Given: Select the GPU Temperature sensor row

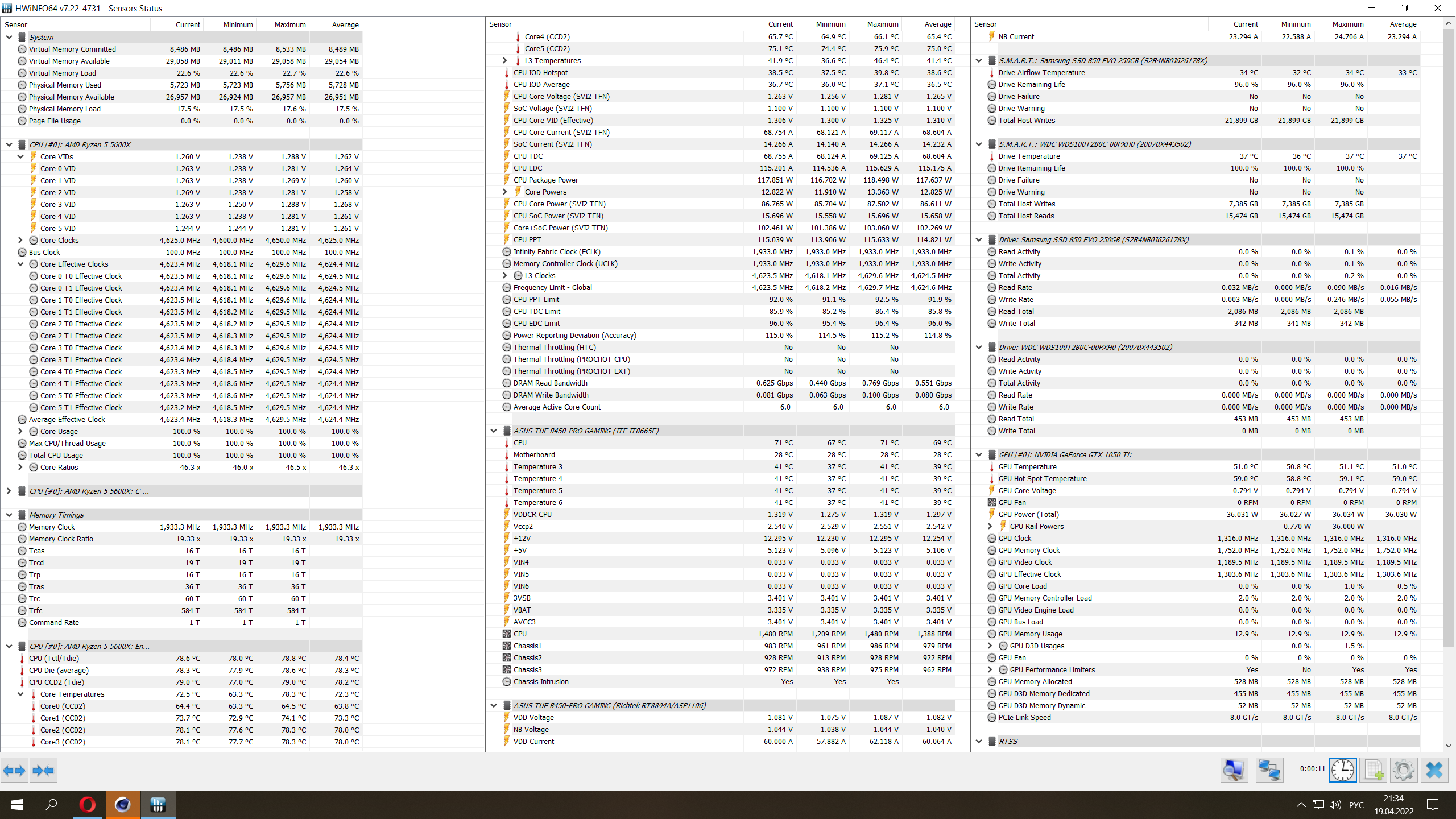Looking at the screenshot, I should [1027, 466].
